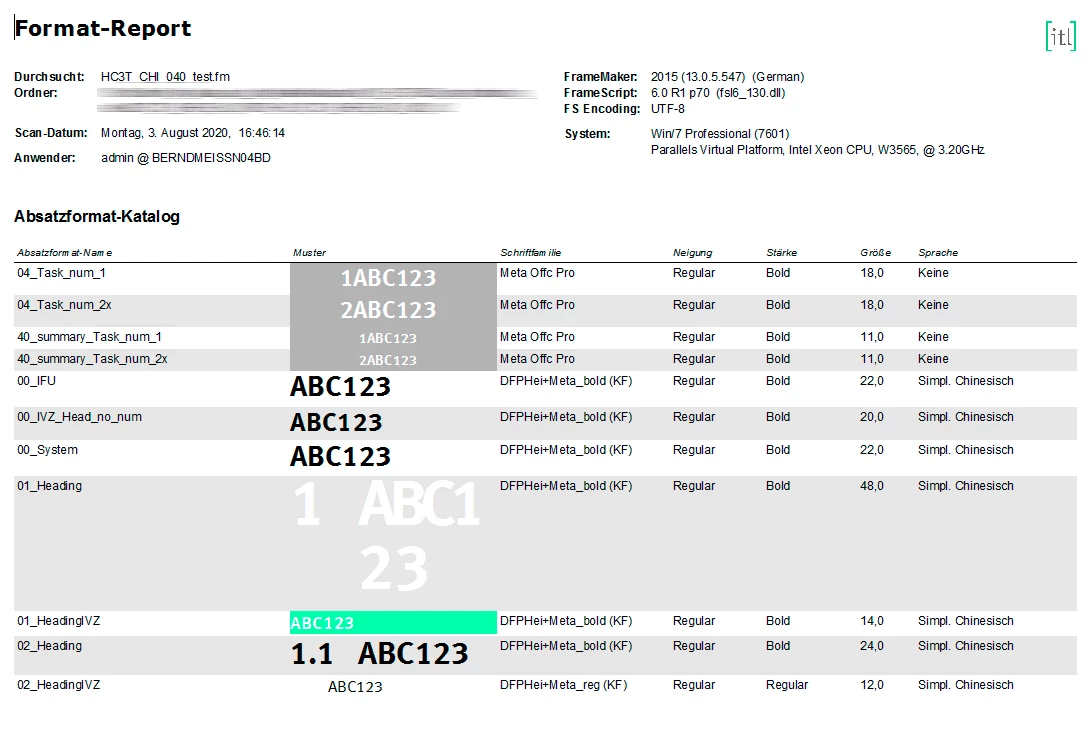The height and width of the screenshot is (733, 1087).
Task: Click the FS Encoding label
Action: [x=602, y=109]
